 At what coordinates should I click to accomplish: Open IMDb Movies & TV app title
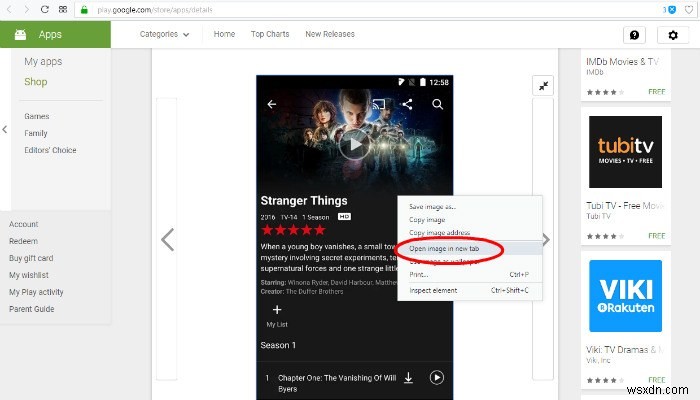click(622, 62)
